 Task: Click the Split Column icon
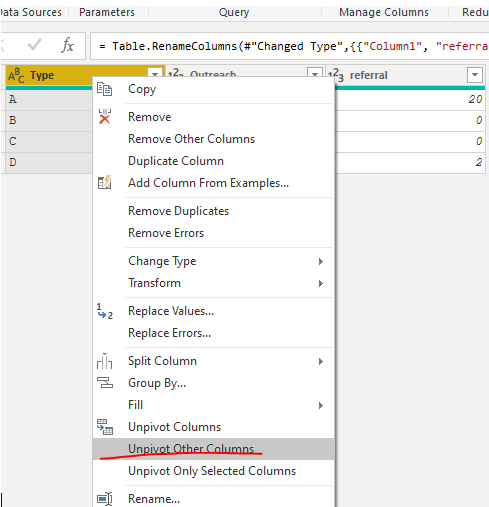(104, 361)
